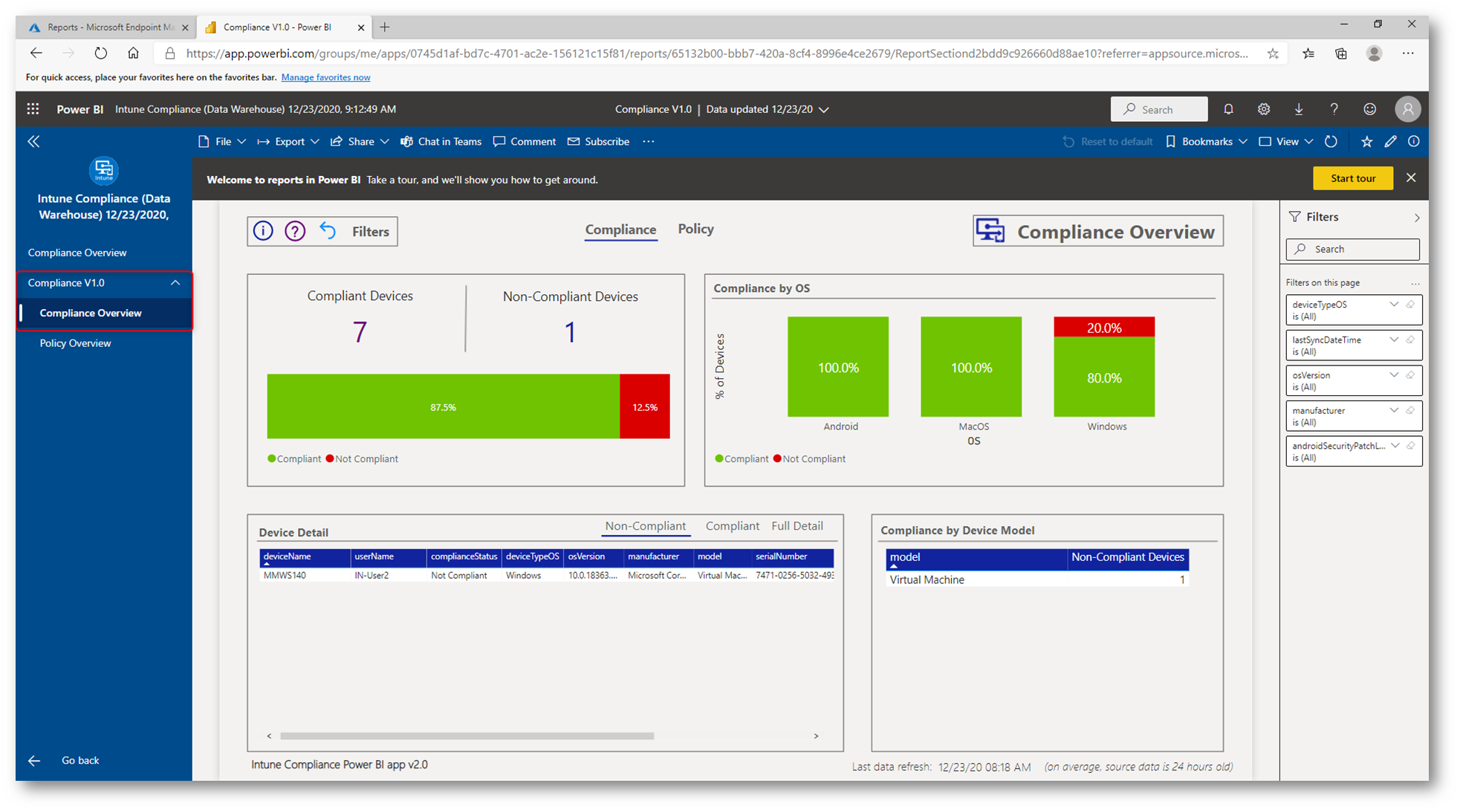Open filters on this page ellipsis menu
1460x812 pixels.
[1415, 283]
